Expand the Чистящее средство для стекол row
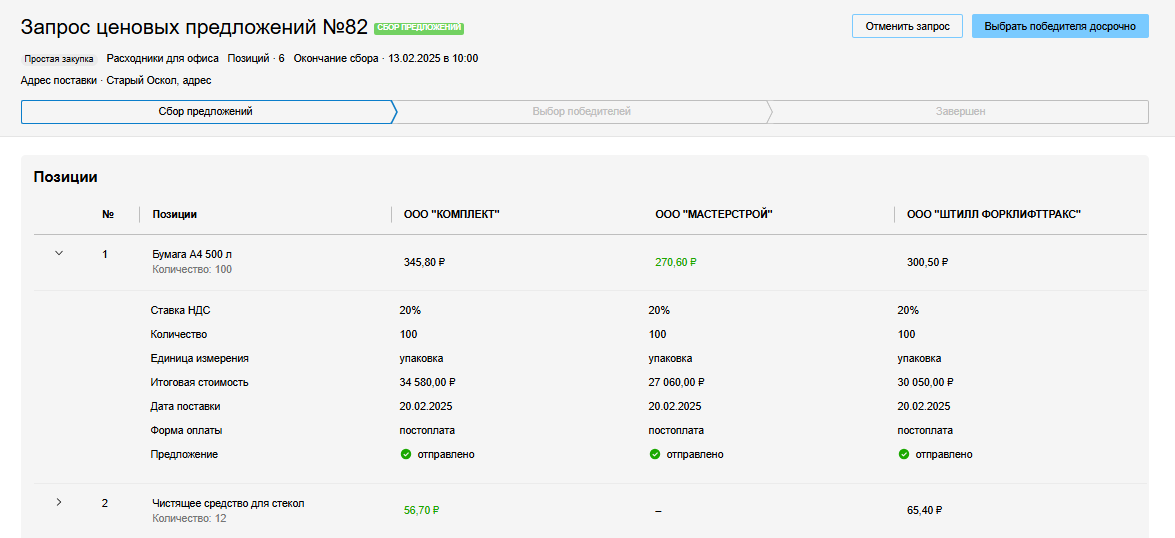The width and height of the screenshot is (1175, 538). click(x=58, y=502)
